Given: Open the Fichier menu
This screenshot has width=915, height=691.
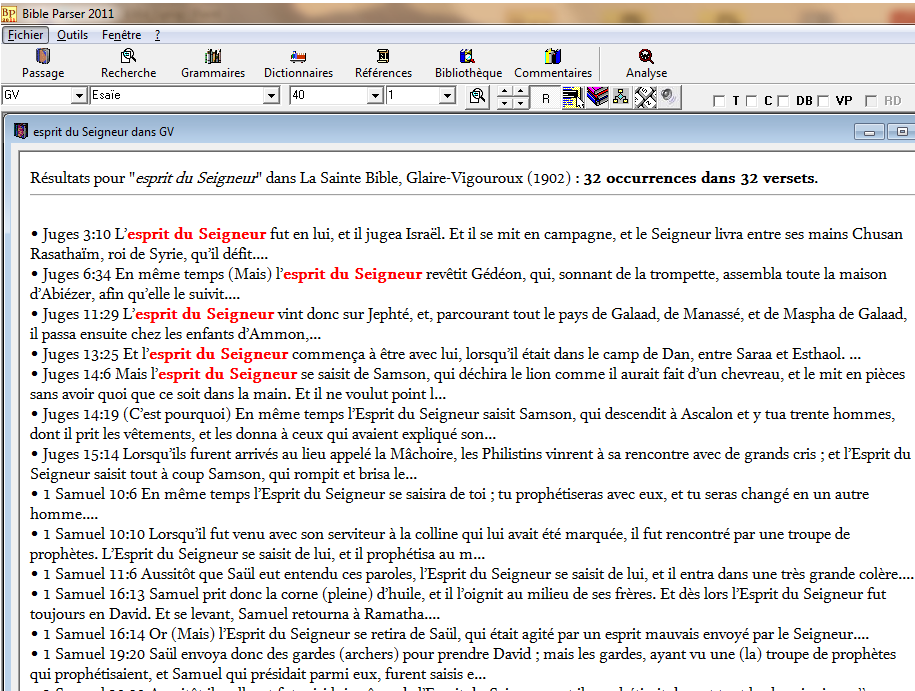Looking at the screenshot, I should 25,35.
